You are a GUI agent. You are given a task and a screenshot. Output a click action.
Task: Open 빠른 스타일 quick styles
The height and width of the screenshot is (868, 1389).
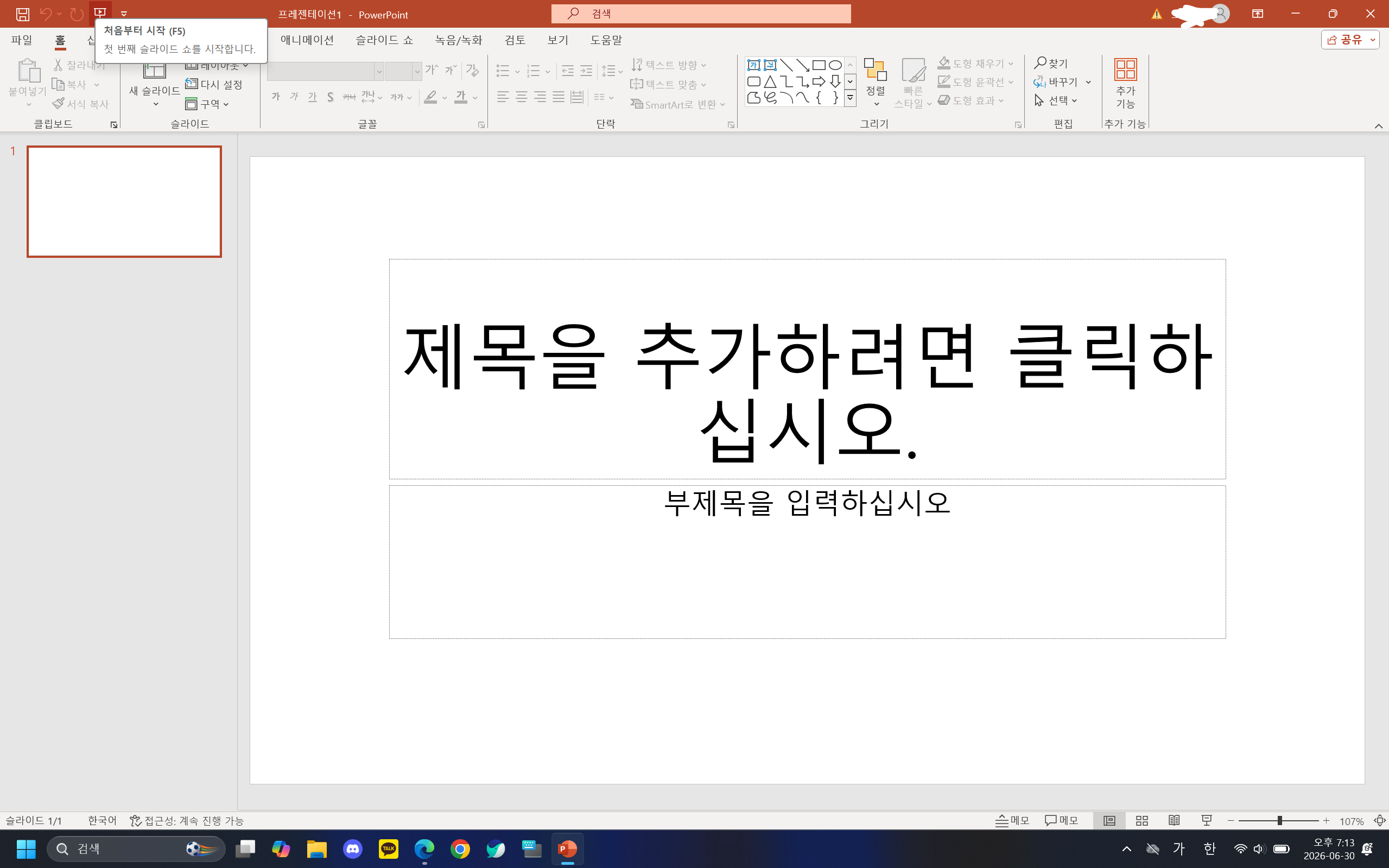tap(912, 83)
